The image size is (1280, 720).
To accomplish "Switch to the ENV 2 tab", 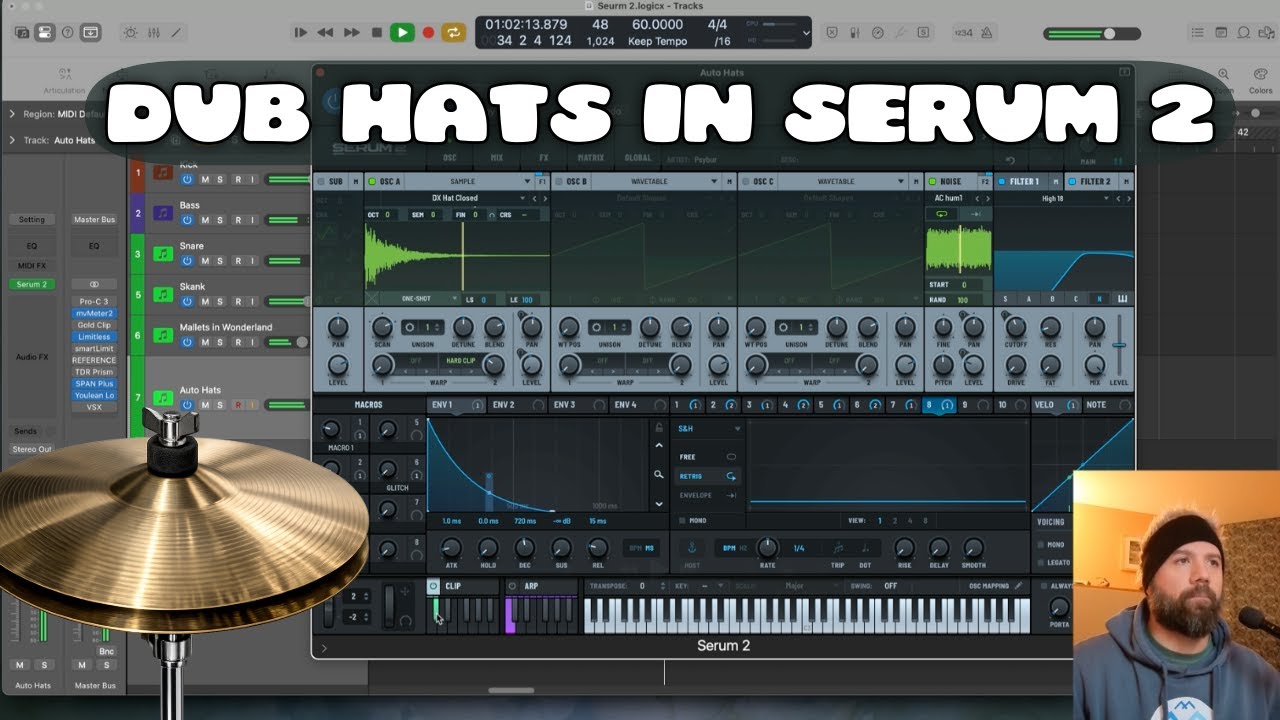I will pyautogui.click(x=517, y=405).
